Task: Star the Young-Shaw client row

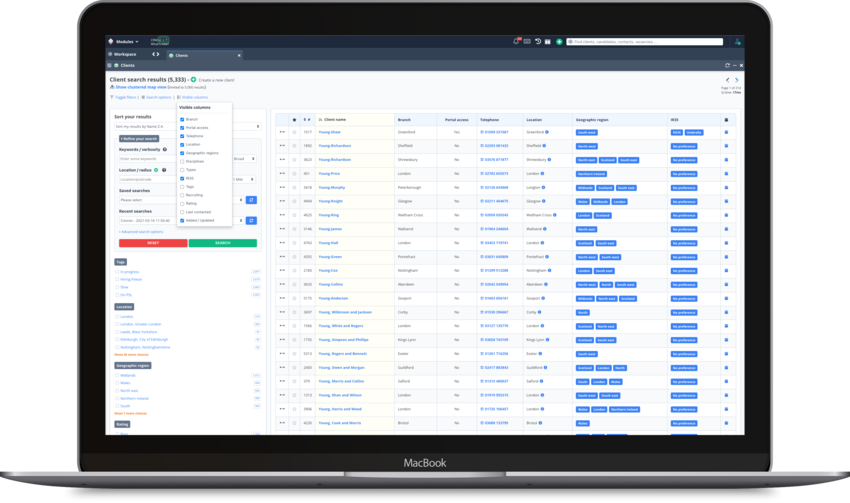Action: (294, 132)
